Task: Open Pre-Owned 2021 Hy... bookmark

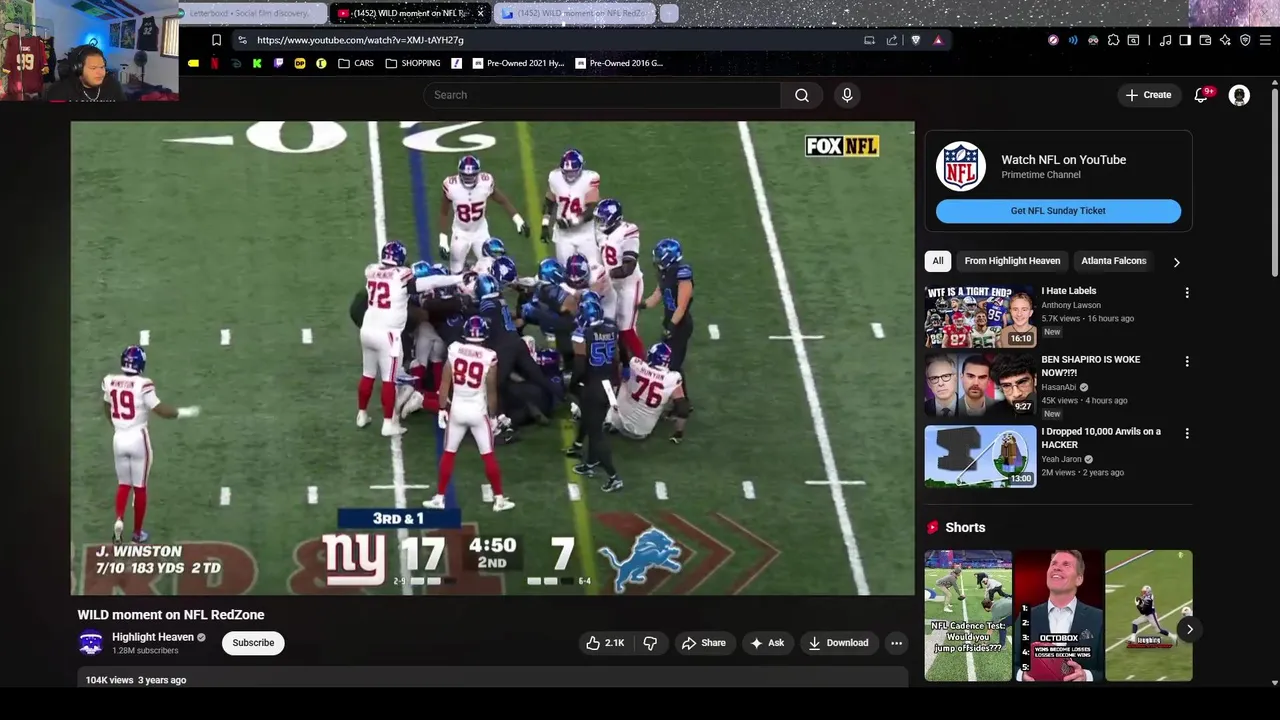Action: (x=519, y=63)
